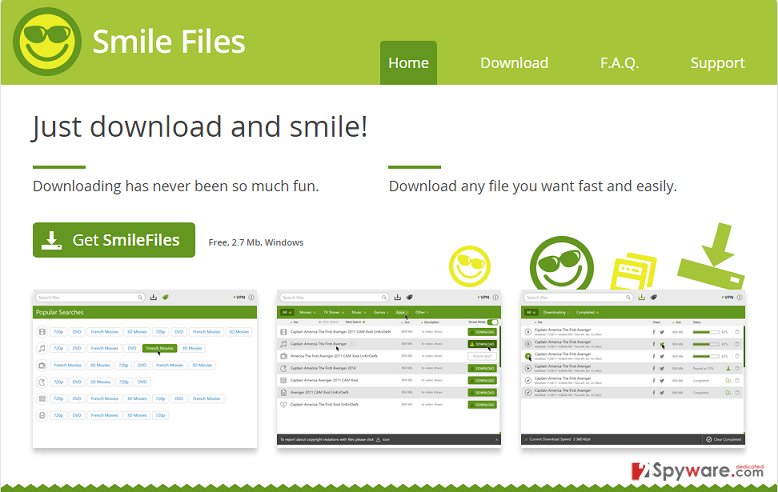Select the document category icon in Popular Searches

click(42, 415)
